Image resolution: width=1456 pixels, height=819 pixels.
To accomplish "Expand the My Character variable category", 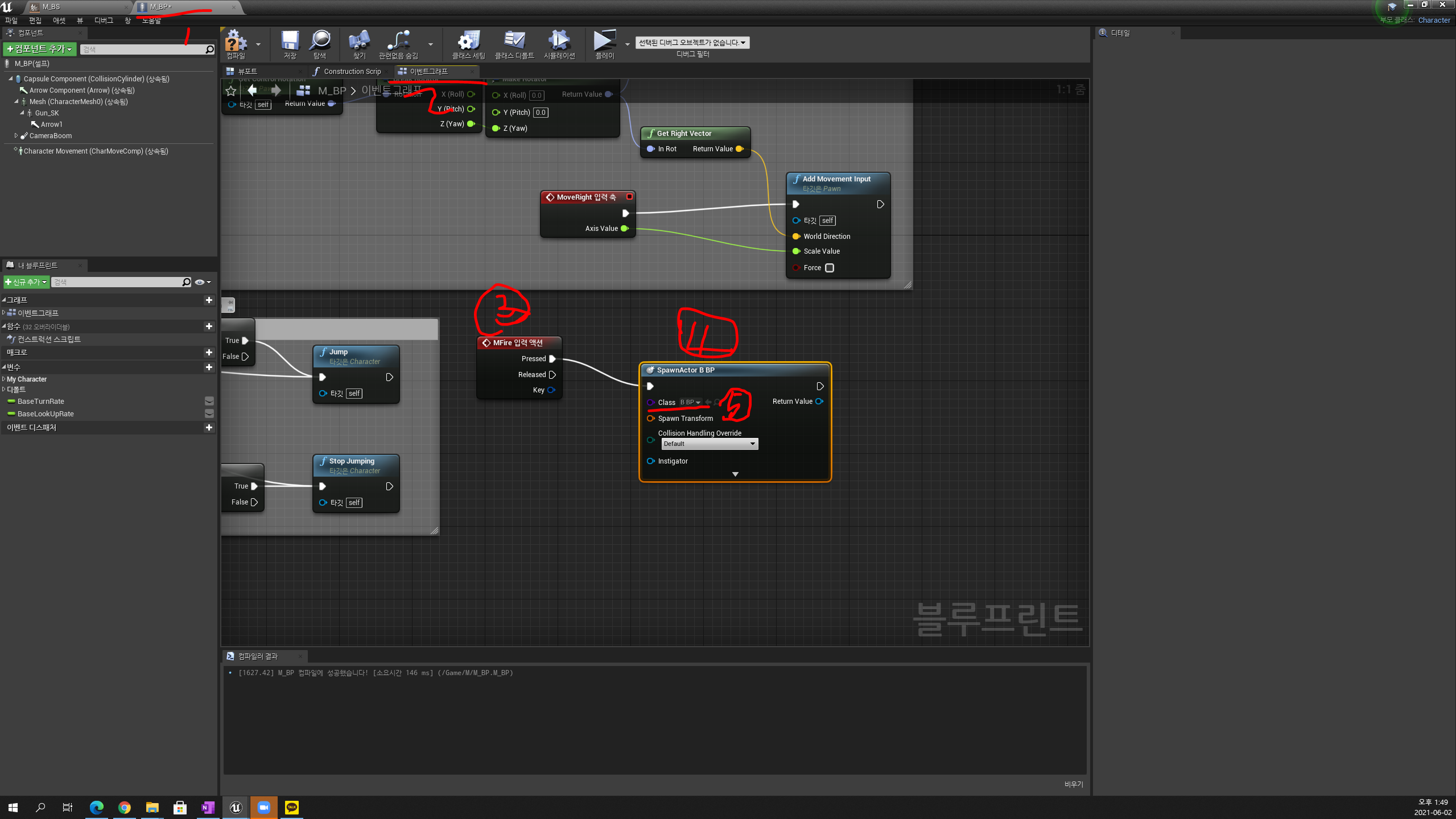I will click(4, 379).
